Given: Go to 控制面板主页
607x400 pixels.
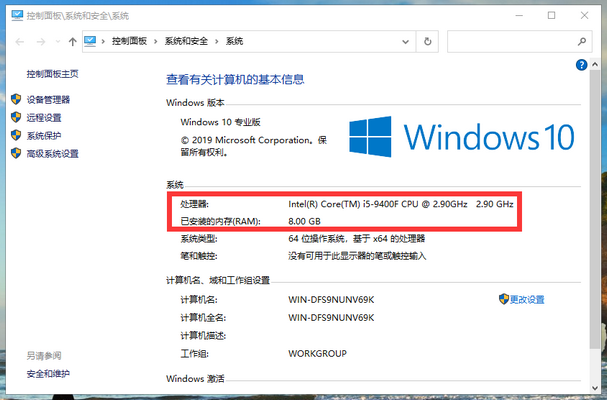Looking at the screenshot, I should pos(52,74).
